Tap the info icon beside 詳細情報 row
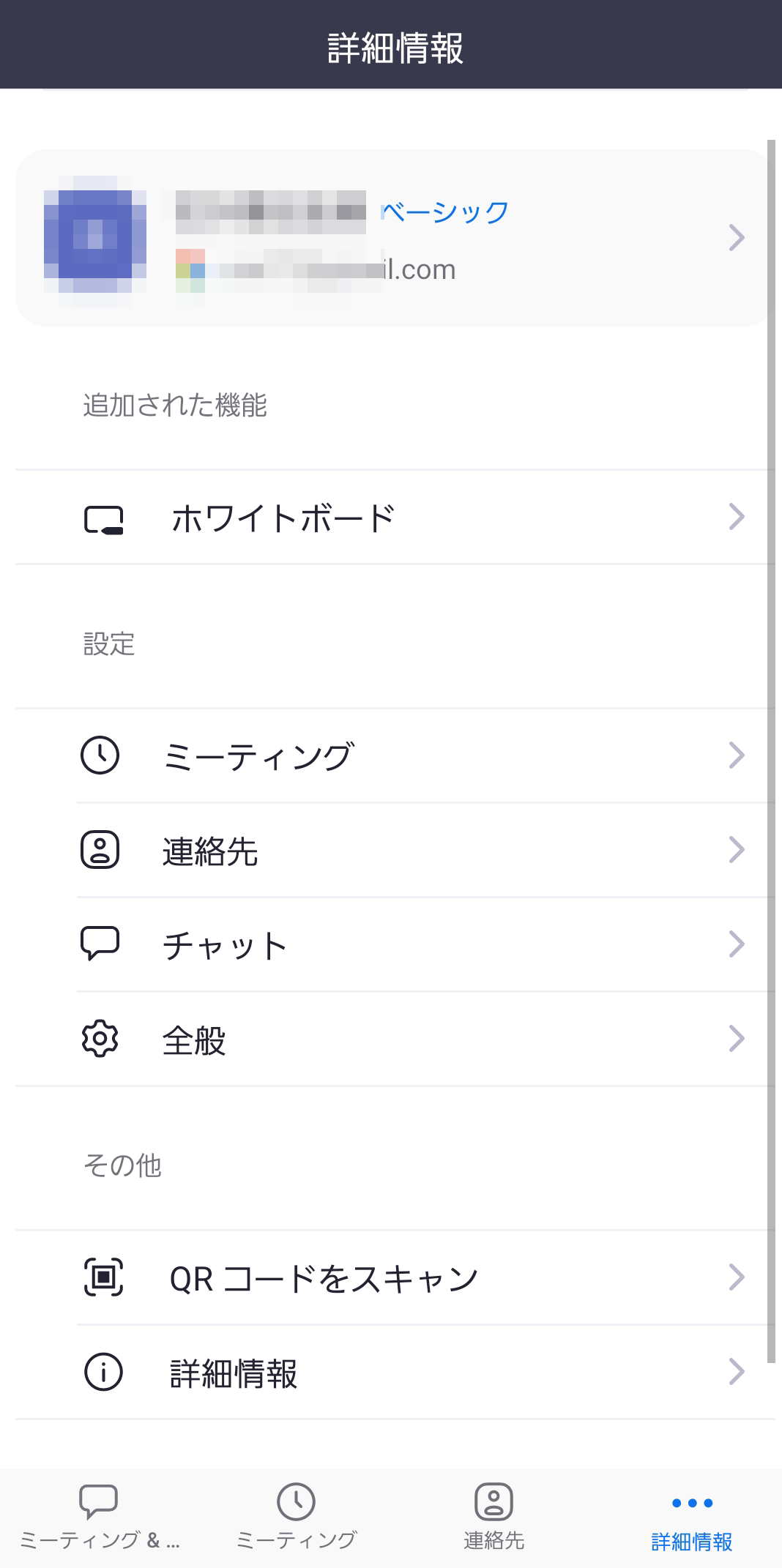 [x=103, y=1373]
